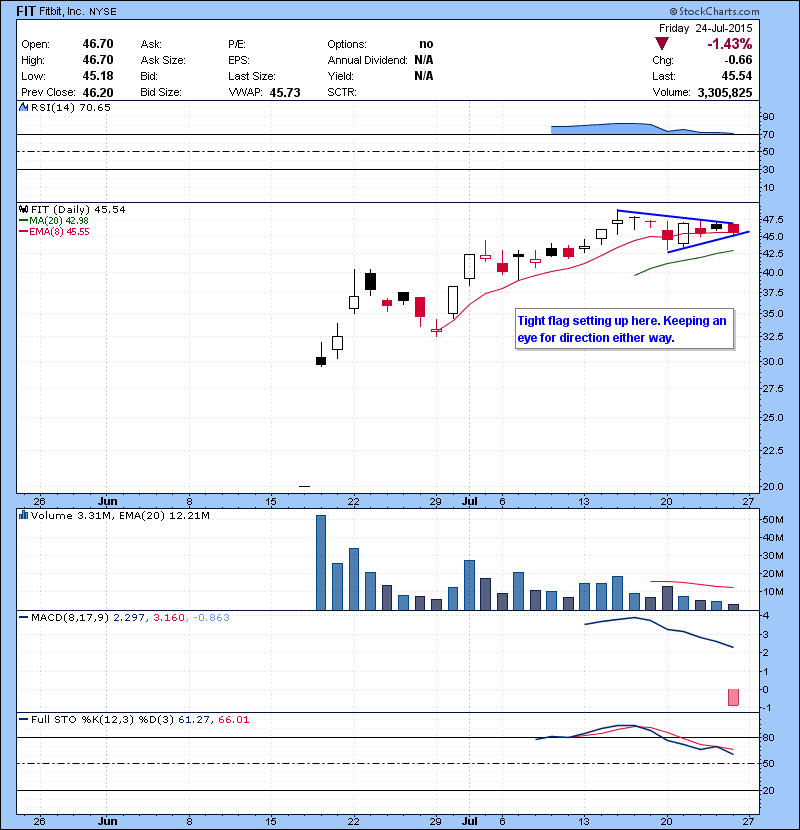Click the -1.43% percent change value
This screenshot has height=830, width=800.
click(x=730, y=43)
